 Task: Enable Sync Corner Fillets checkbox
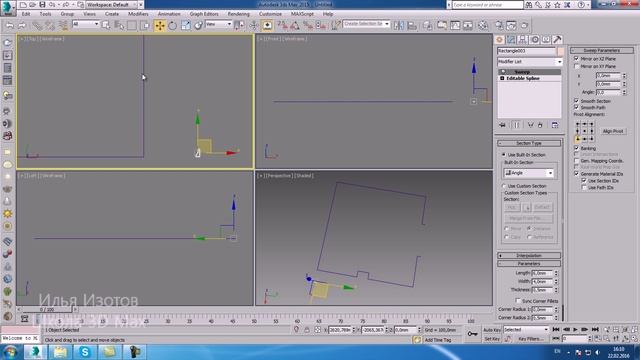tap(518, 301)
